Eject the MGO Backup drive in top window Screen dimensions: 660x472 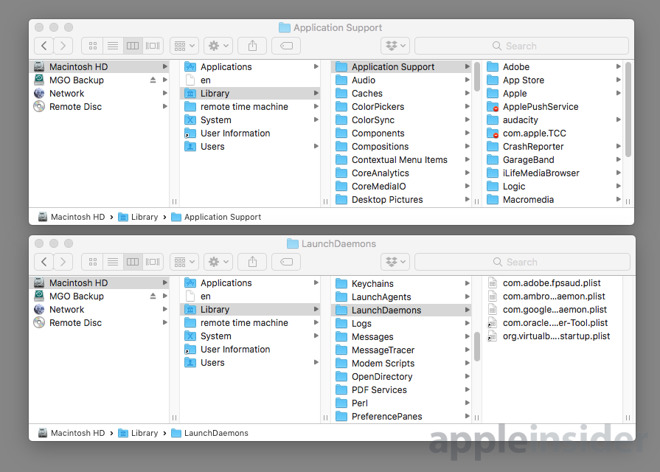(x=153, y=80)
